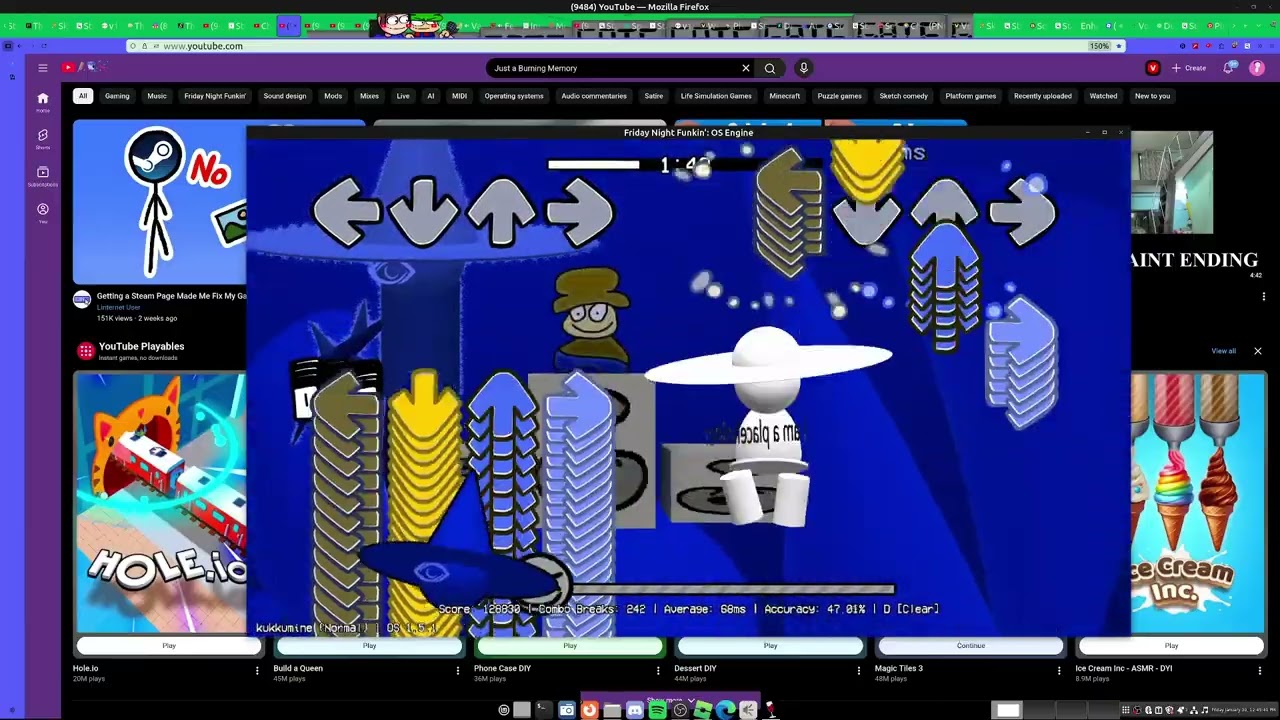Open more options for Magic Tiles 3
Viewport: 1280px width, 720px height.
[x=1059, y=671]
